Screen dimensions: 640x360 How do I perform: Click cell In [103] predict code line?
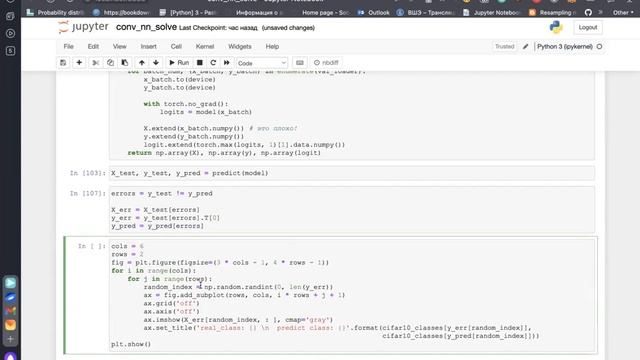(x=189, y=173)
